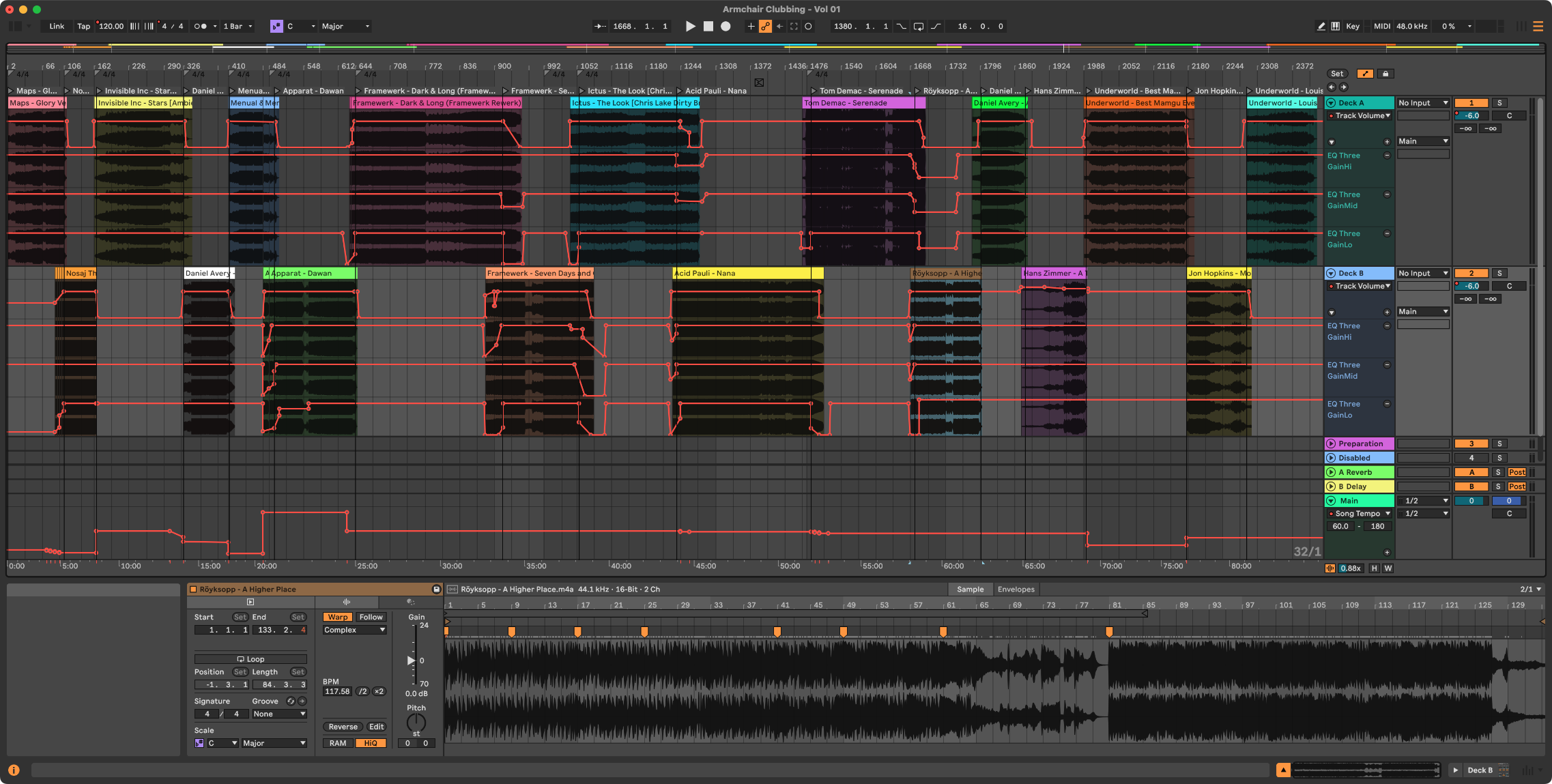The height and width of the screenshot is (784, 1552).
Task: Click the Reverse sample button
Action: click(343, 727)
